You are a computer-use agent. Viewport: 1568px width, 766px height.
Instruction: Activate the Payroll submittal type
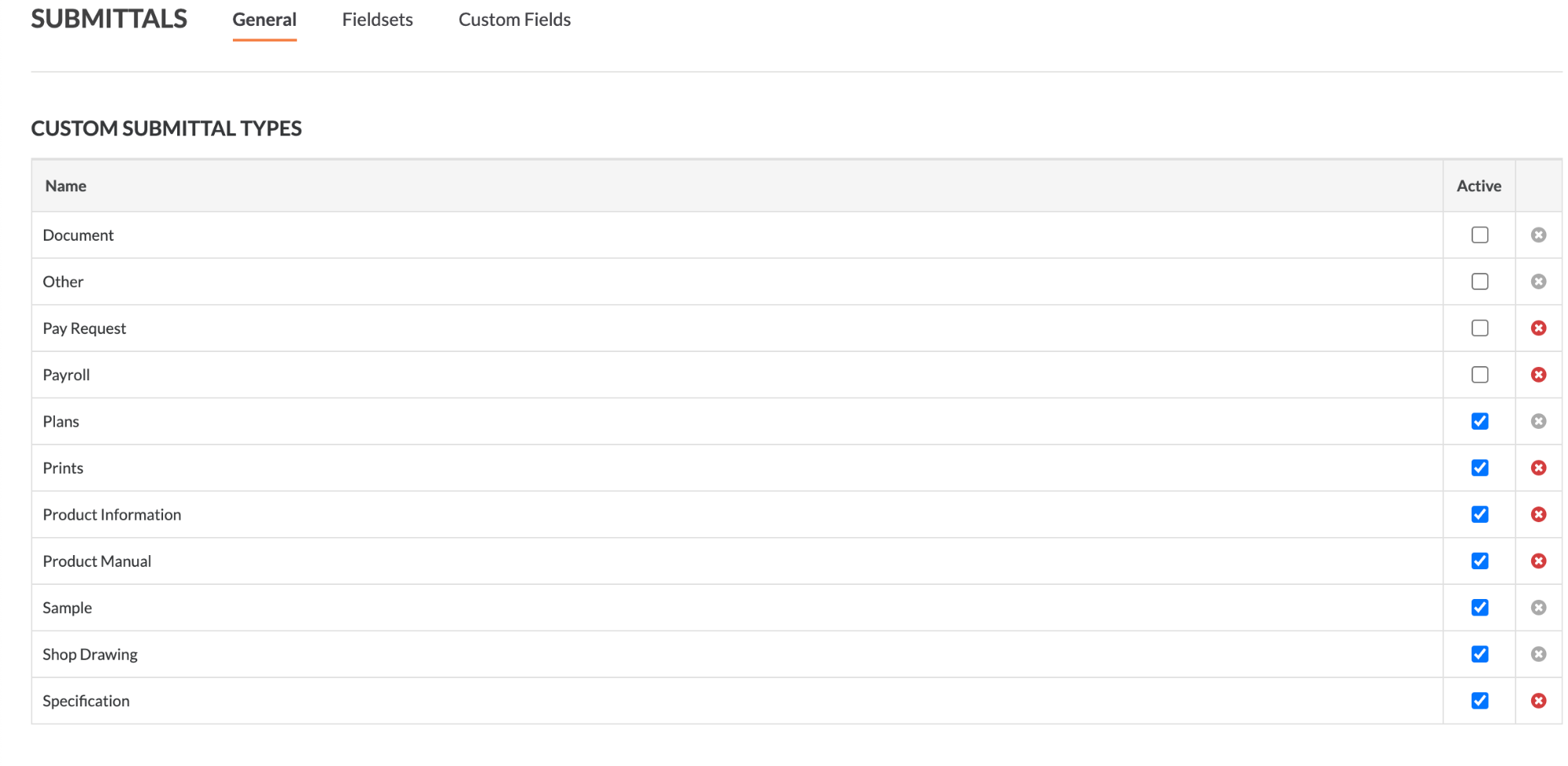pyautogui.click(x=1479, y=375)
